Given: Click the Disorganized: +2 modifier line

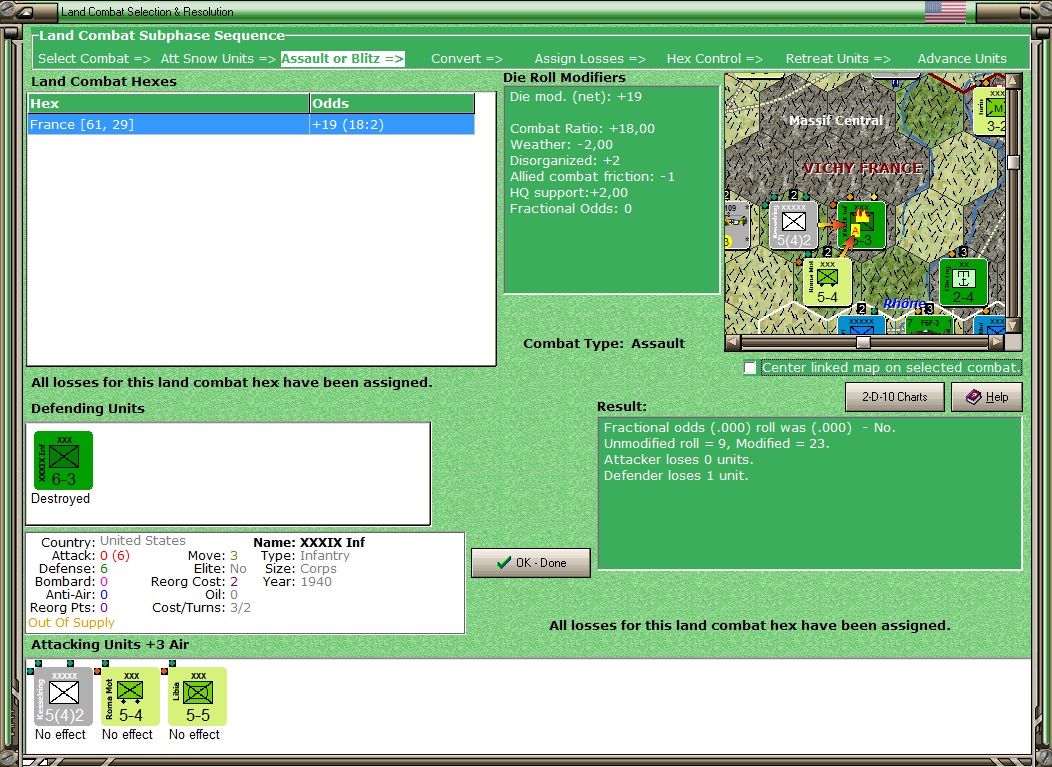Looking at the screenshot, I should 565,160.
